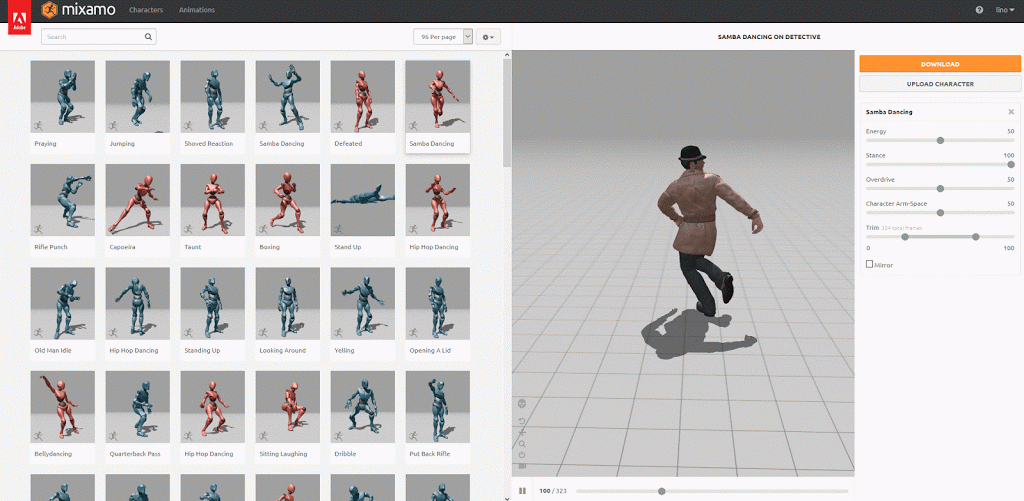Viewport: 1024px width, 501px height.
Task: Select the Put Back Rifle animation thumbnail
Action: pyautogui.click(x=438, y=407)
